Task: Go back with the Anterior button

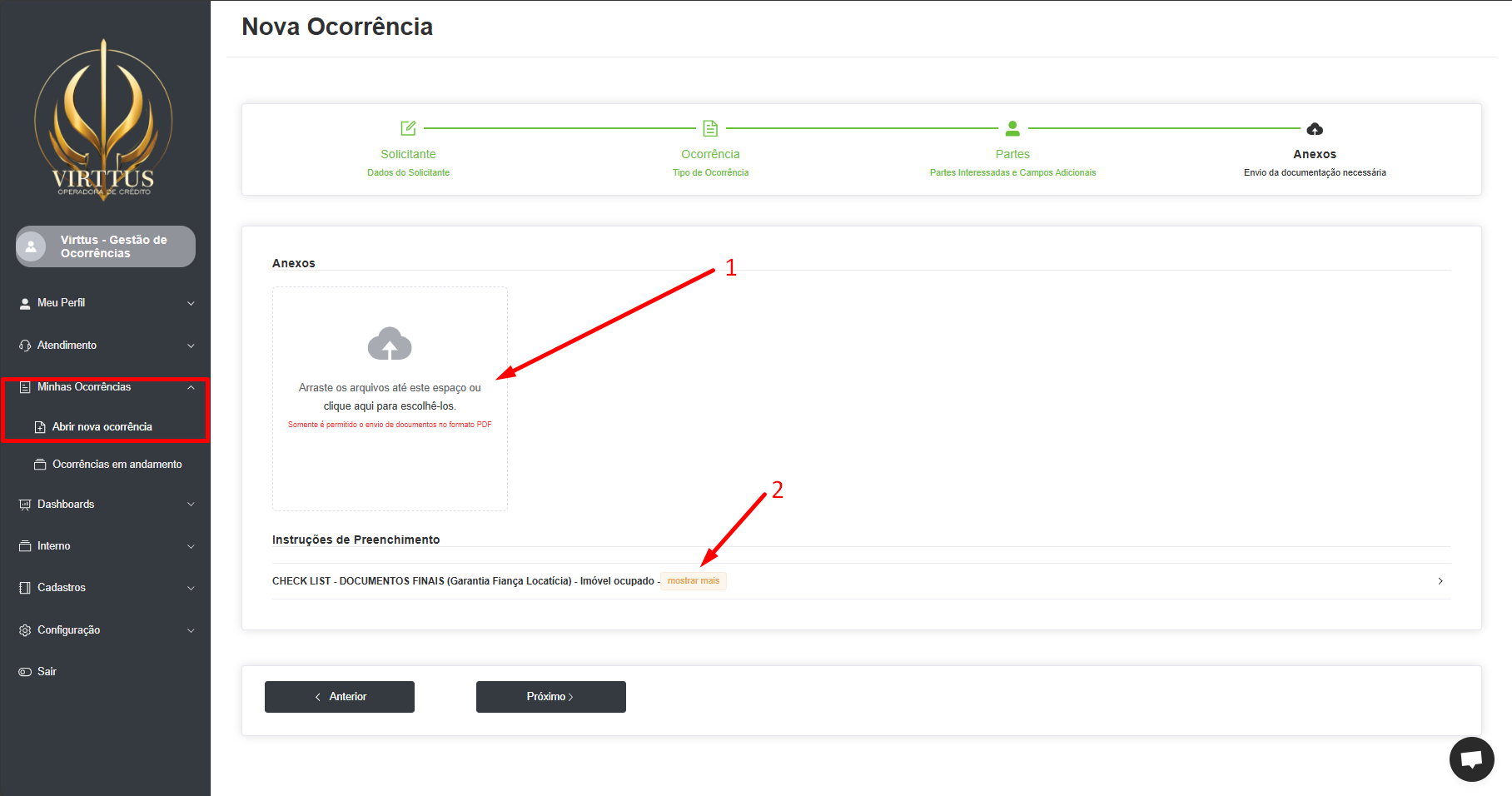Action: coord(340,697)
